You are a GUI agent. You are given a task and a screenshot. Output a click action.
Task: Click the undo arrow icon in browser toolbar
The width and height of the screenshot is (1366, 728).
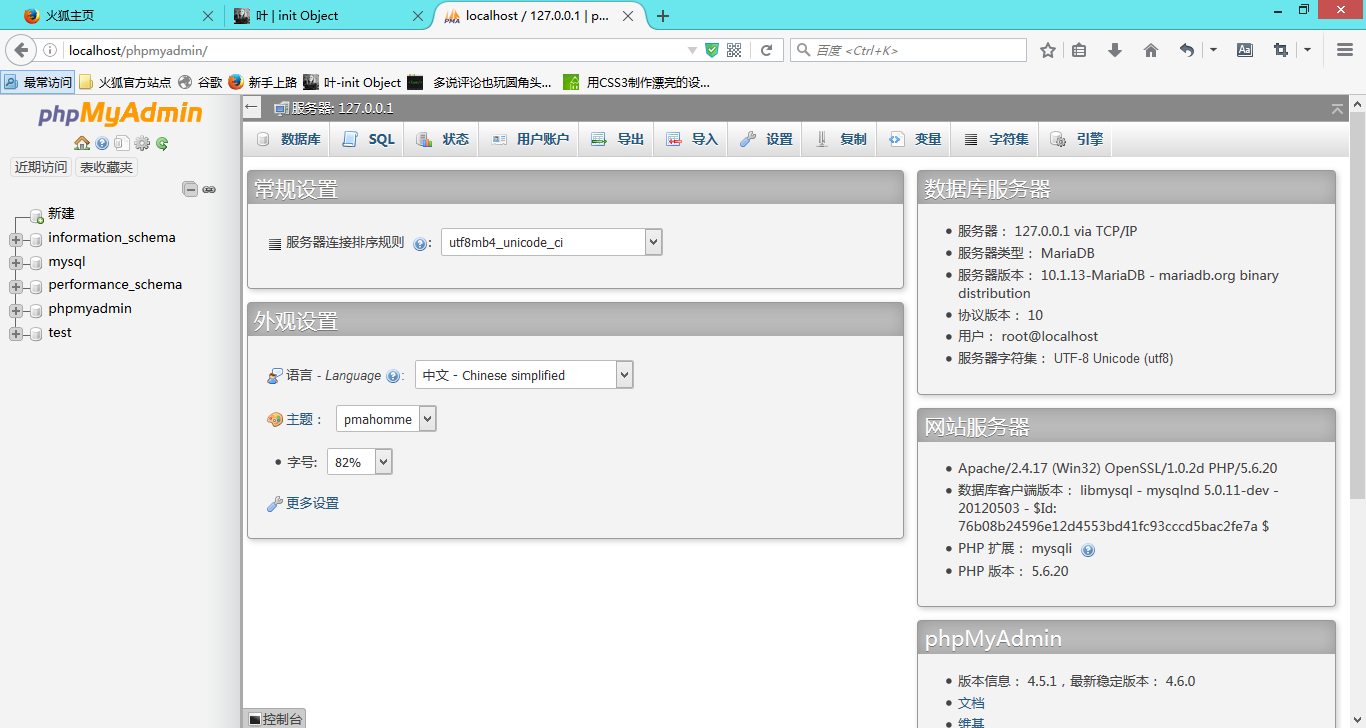[x=1186, y=50]
